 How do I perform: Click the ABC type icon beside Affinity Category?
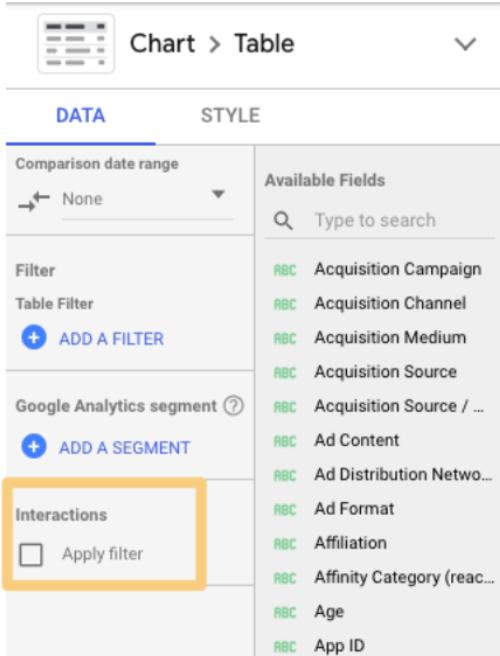point(285,579)
